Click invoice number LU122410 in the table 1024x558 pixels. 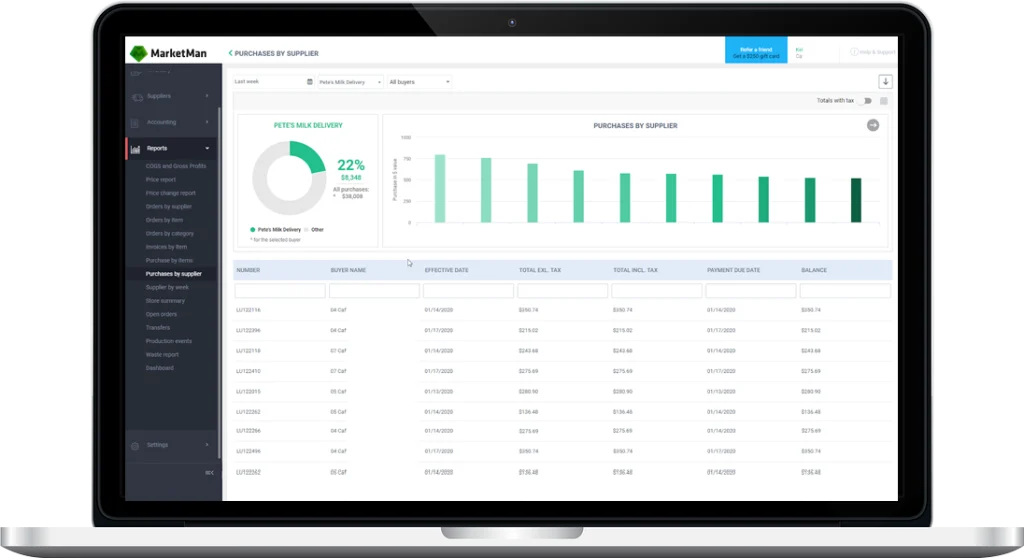pos(248,371)
